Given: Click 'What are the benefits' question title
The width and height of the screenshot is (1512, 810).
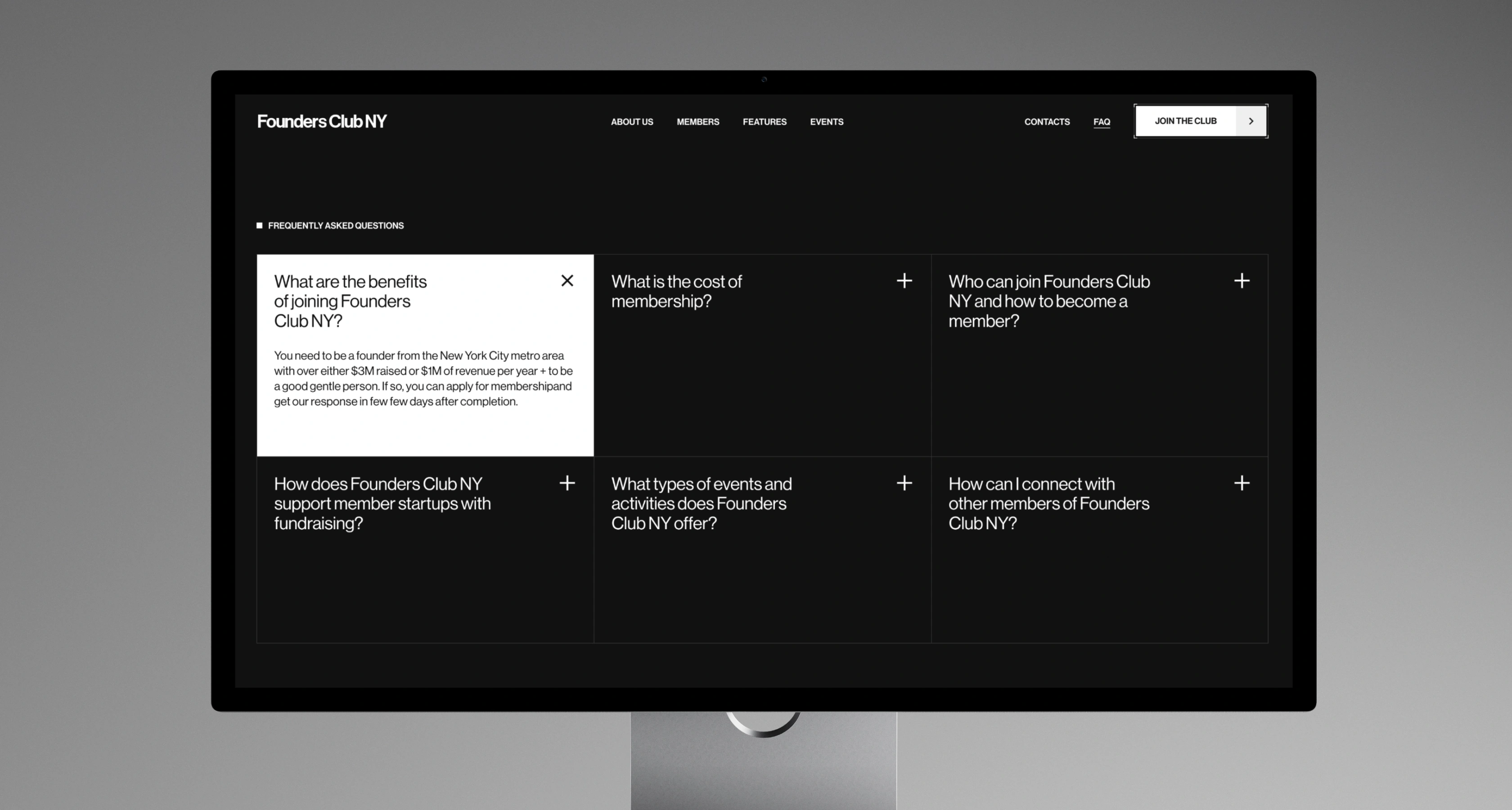Looking at the screenshot, I should [351, 301].
